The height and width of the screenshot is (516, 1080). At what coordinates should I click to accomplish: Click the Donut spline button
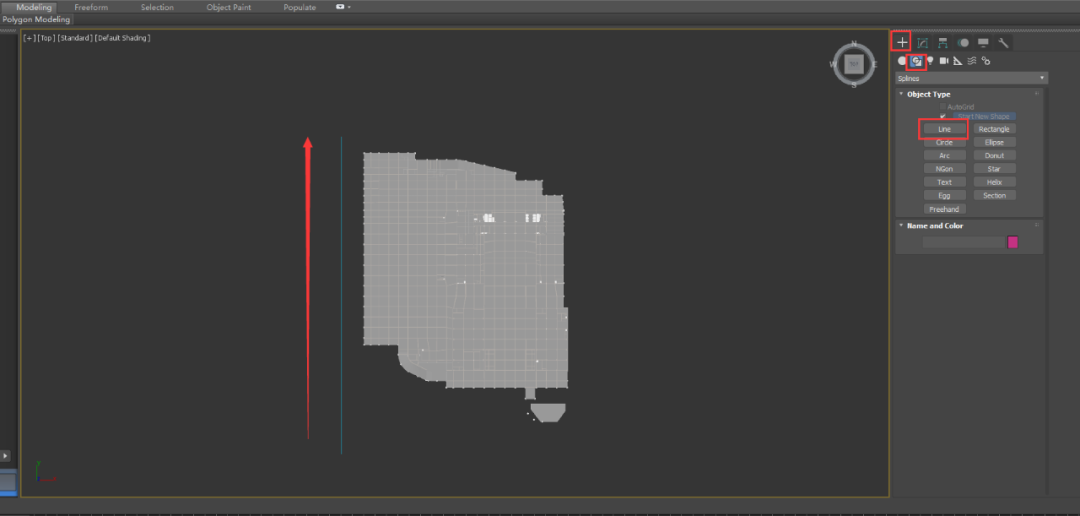tap(994, 156)
